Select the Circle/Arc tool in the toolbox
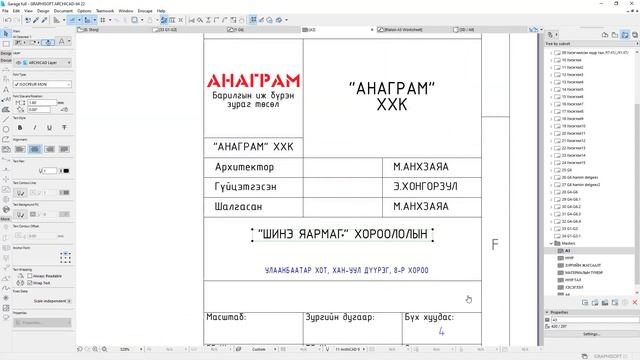640x360 pixels. click(x=6, y=129)
